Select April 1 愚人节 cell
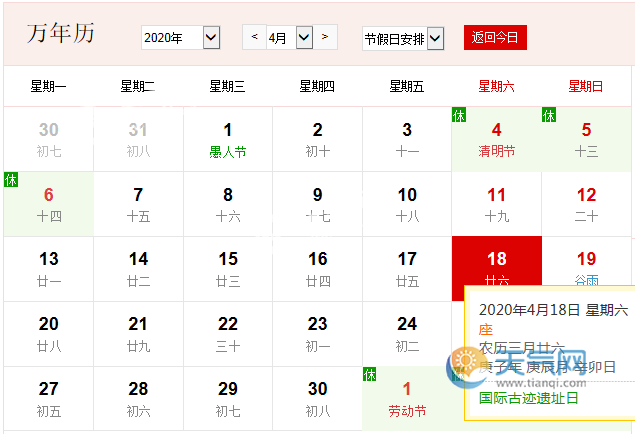Image resolution: width=635 pixels, height=434 pixels. point(228,139)
